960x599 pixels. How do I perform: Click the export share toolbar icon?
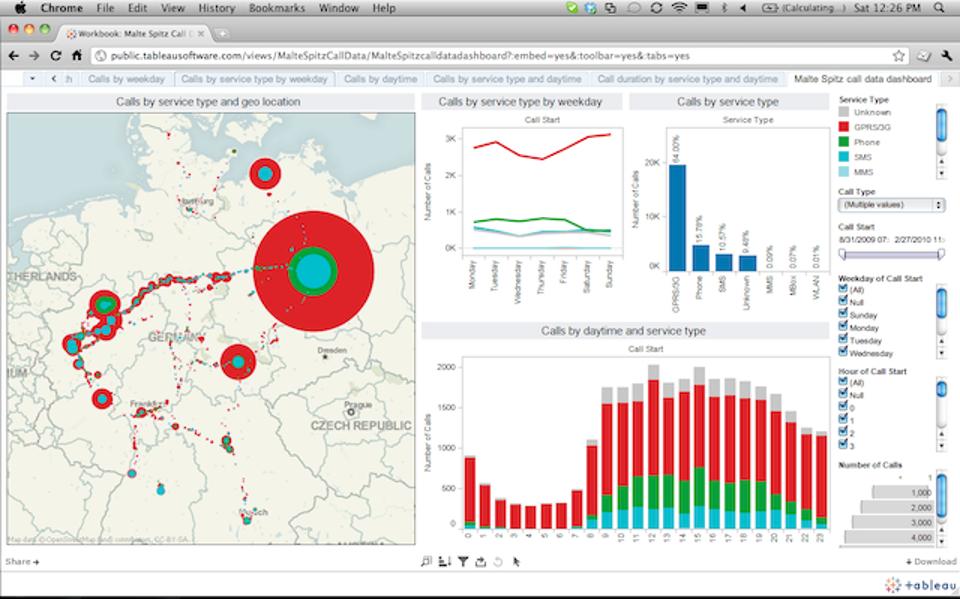pyautogui.click(x=481, y=561)
